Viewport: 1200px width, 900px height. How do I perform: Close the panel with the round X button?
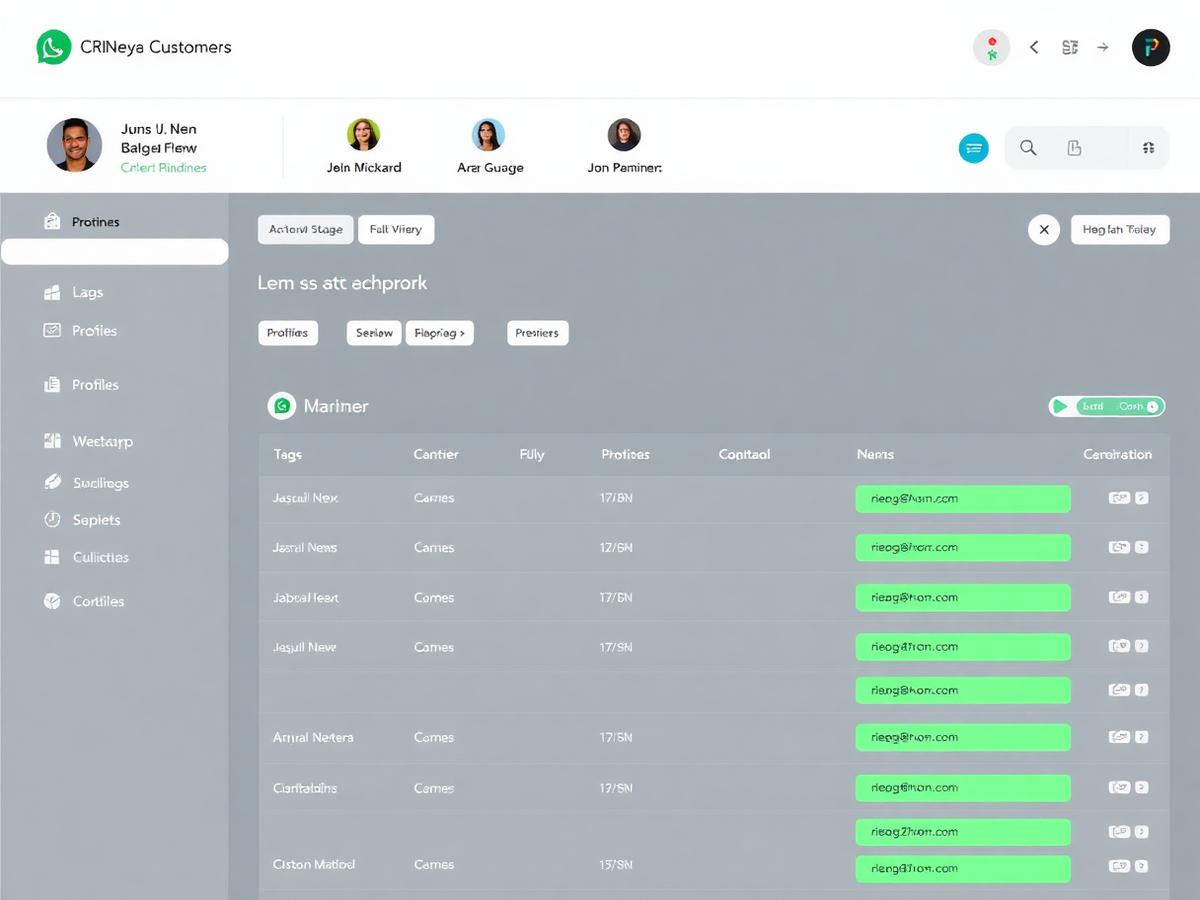pos(1044,229)
